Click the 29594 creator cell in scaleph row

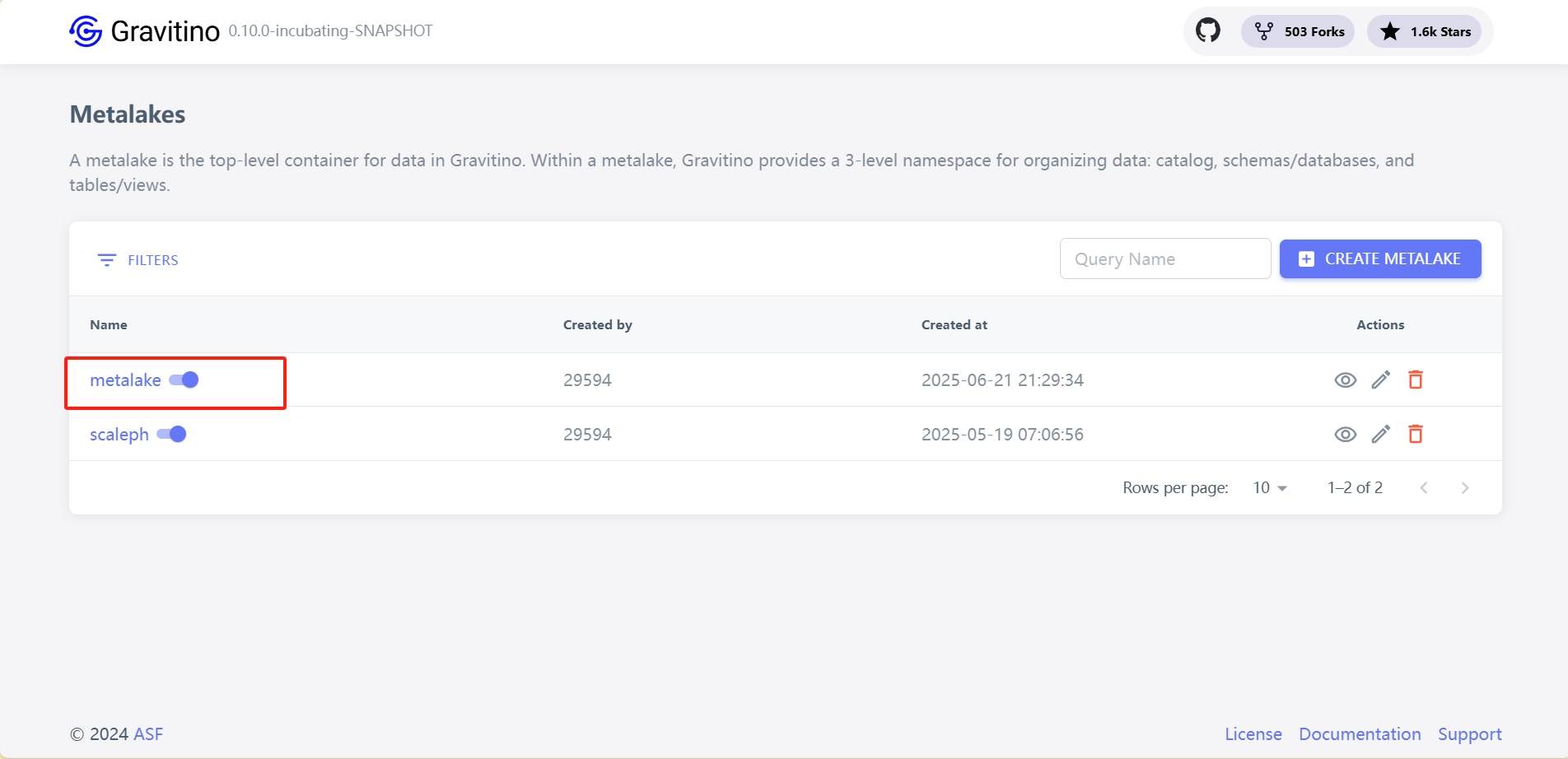point(587,435)
